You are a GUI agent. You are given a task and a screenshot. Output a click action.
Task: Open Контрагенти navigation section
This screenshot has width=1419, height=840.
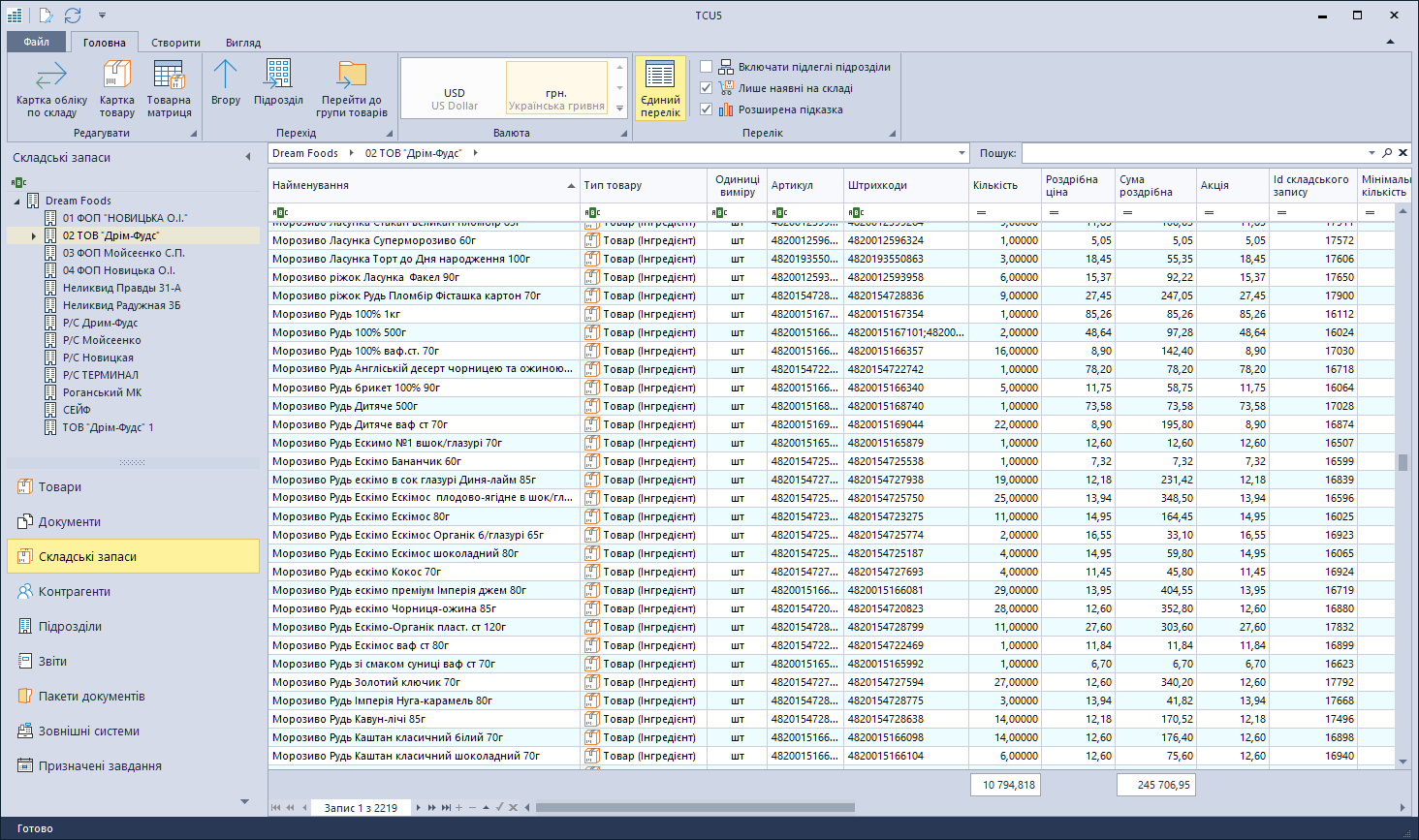[x=133, y=592]
